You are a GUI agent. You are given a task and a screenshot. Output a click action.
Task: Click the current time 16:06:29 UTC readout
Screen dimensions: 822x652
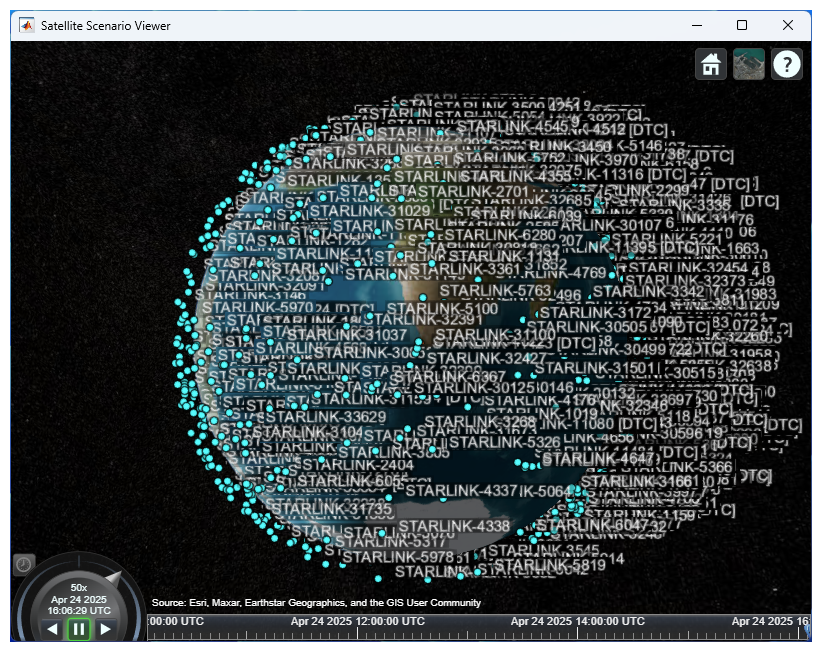79,611
